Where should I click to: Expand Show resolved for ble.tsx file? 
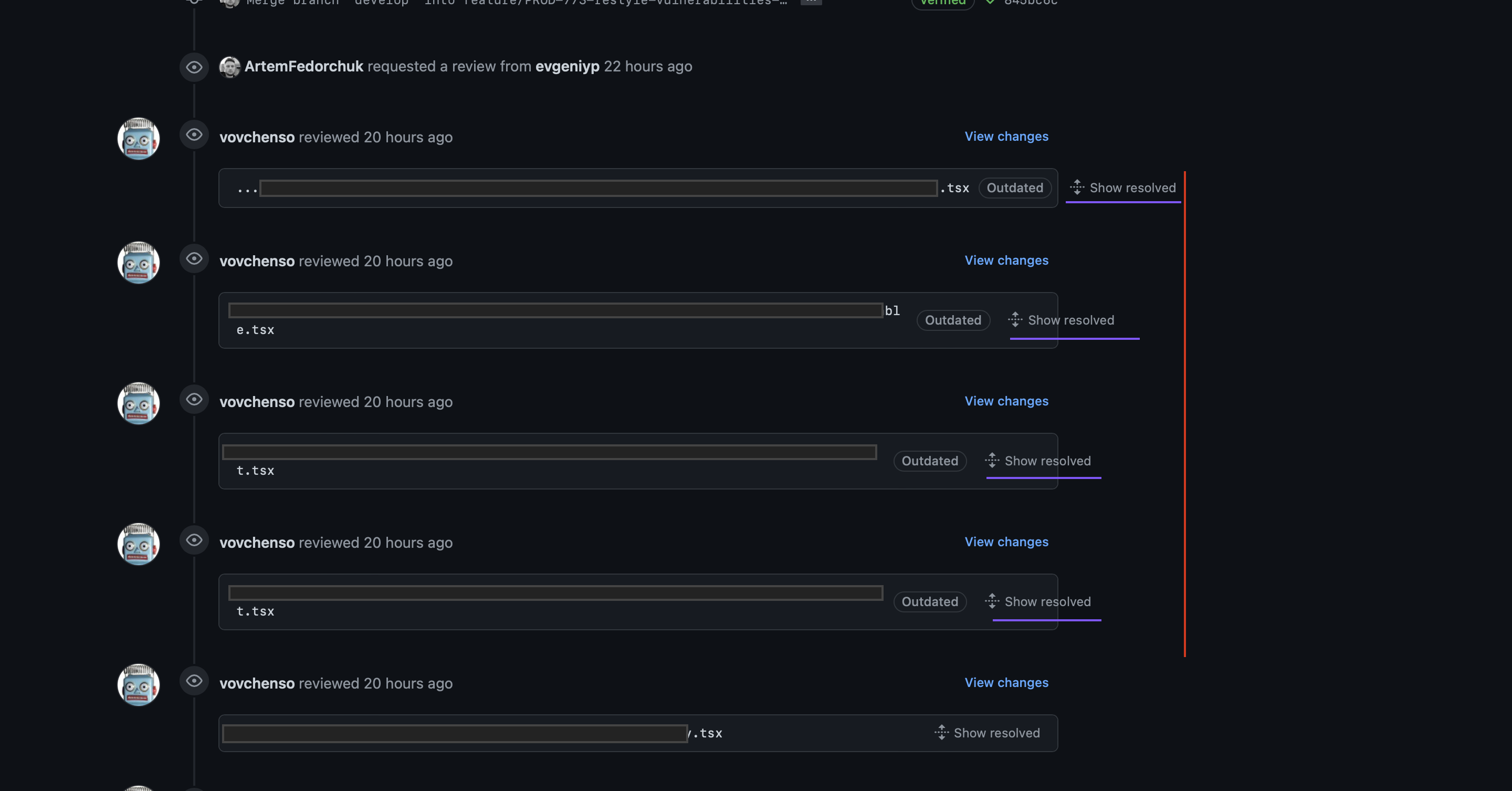[x=1061, y=320]
